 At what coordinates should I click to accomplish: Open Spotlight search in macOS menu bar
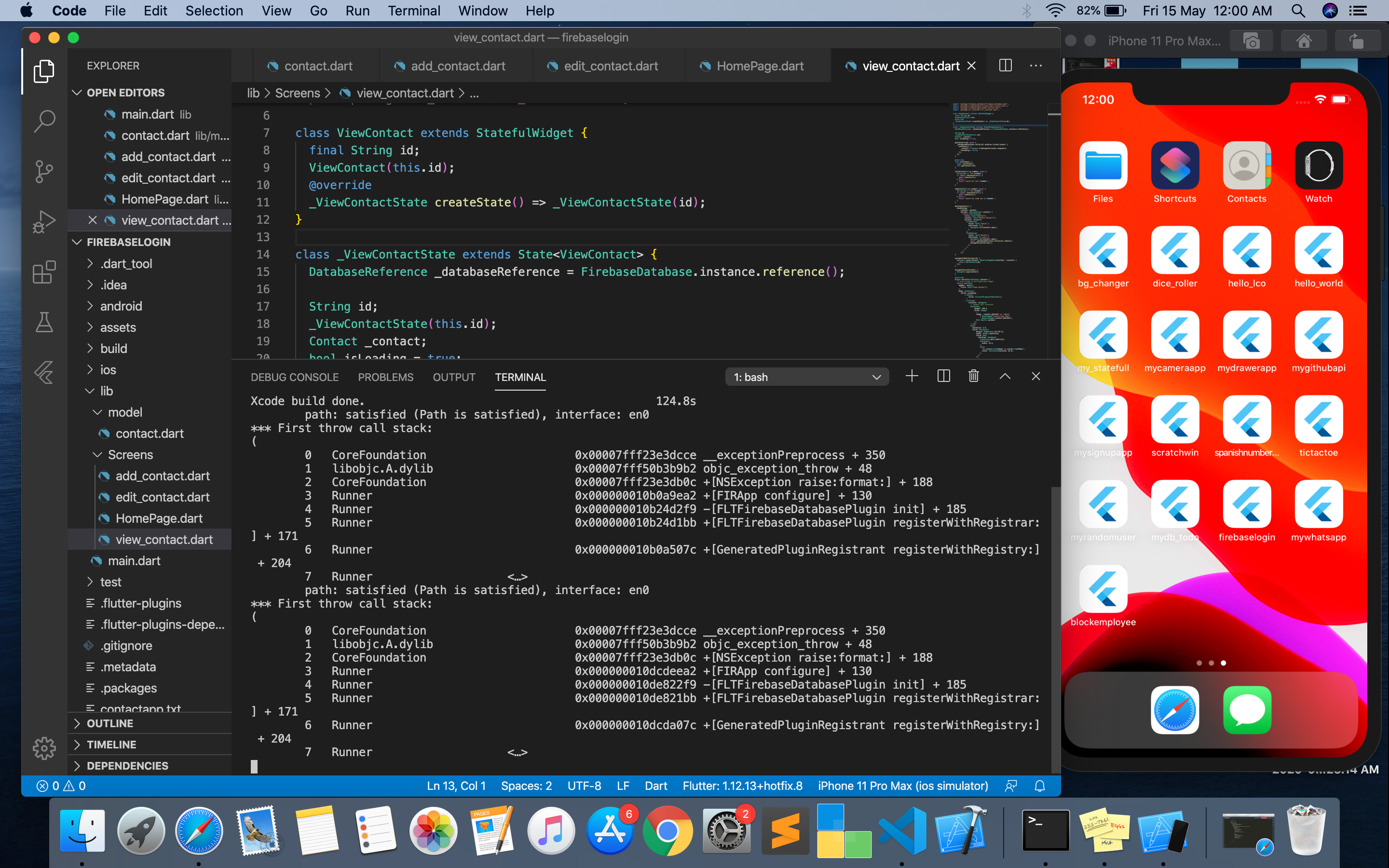coord(1298,10)
